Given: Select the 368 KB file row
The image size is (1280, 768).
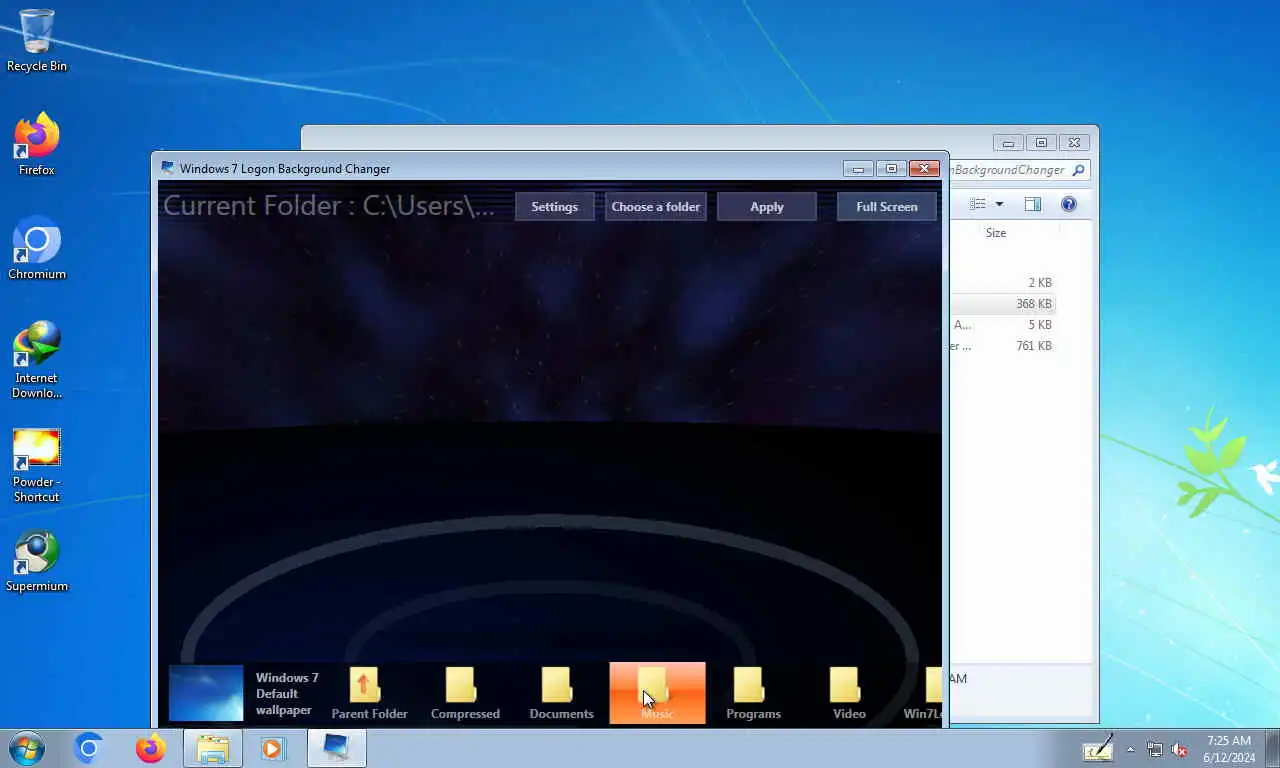Looking at the screenshot, I should coord(1002,304).
